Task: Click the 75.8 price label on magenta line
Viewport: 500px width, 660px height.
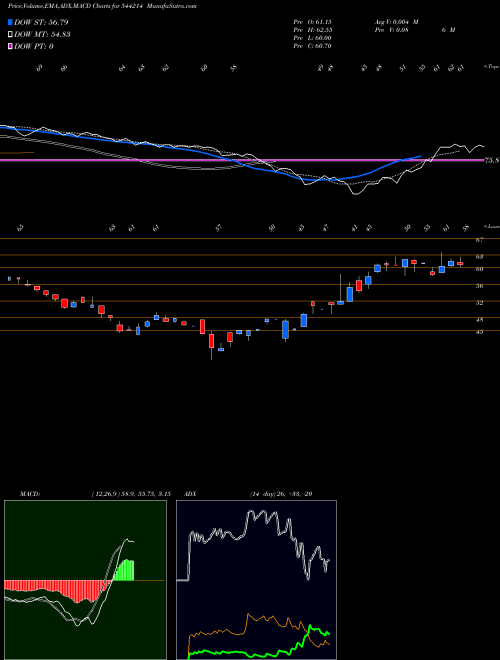Action: click(492, 160)
